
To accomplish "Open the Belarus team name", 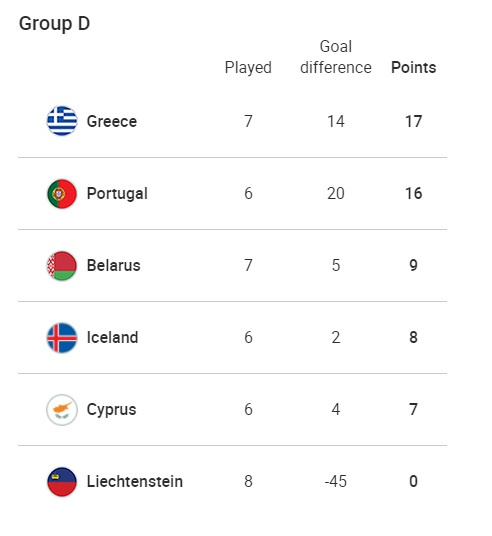I will pos(114,266).
